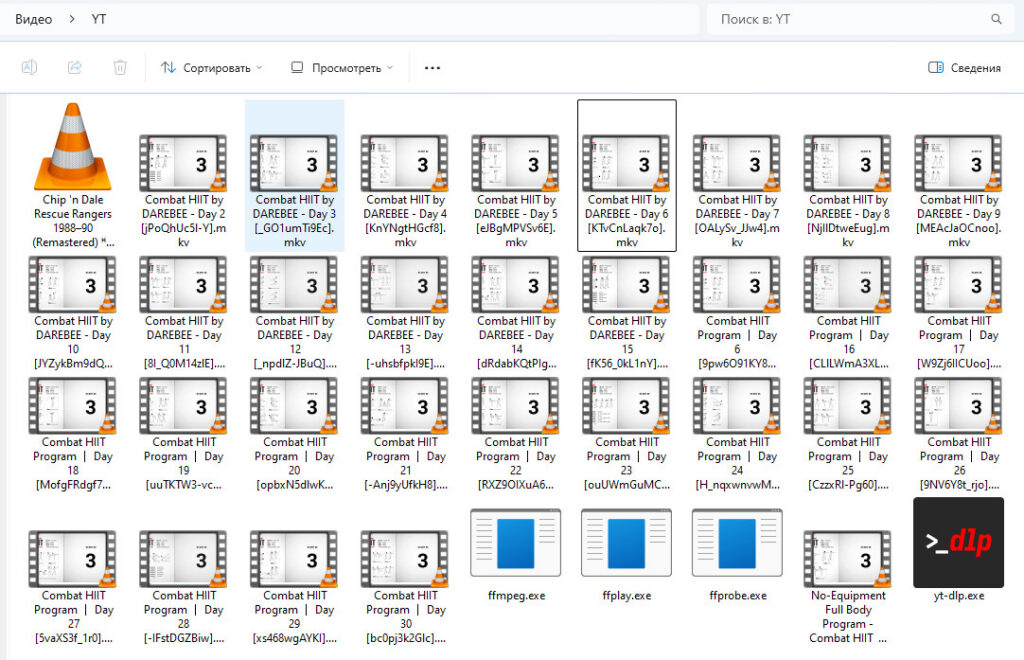
Task: Select the ffprobe.exe file icon
Action: 737,543
